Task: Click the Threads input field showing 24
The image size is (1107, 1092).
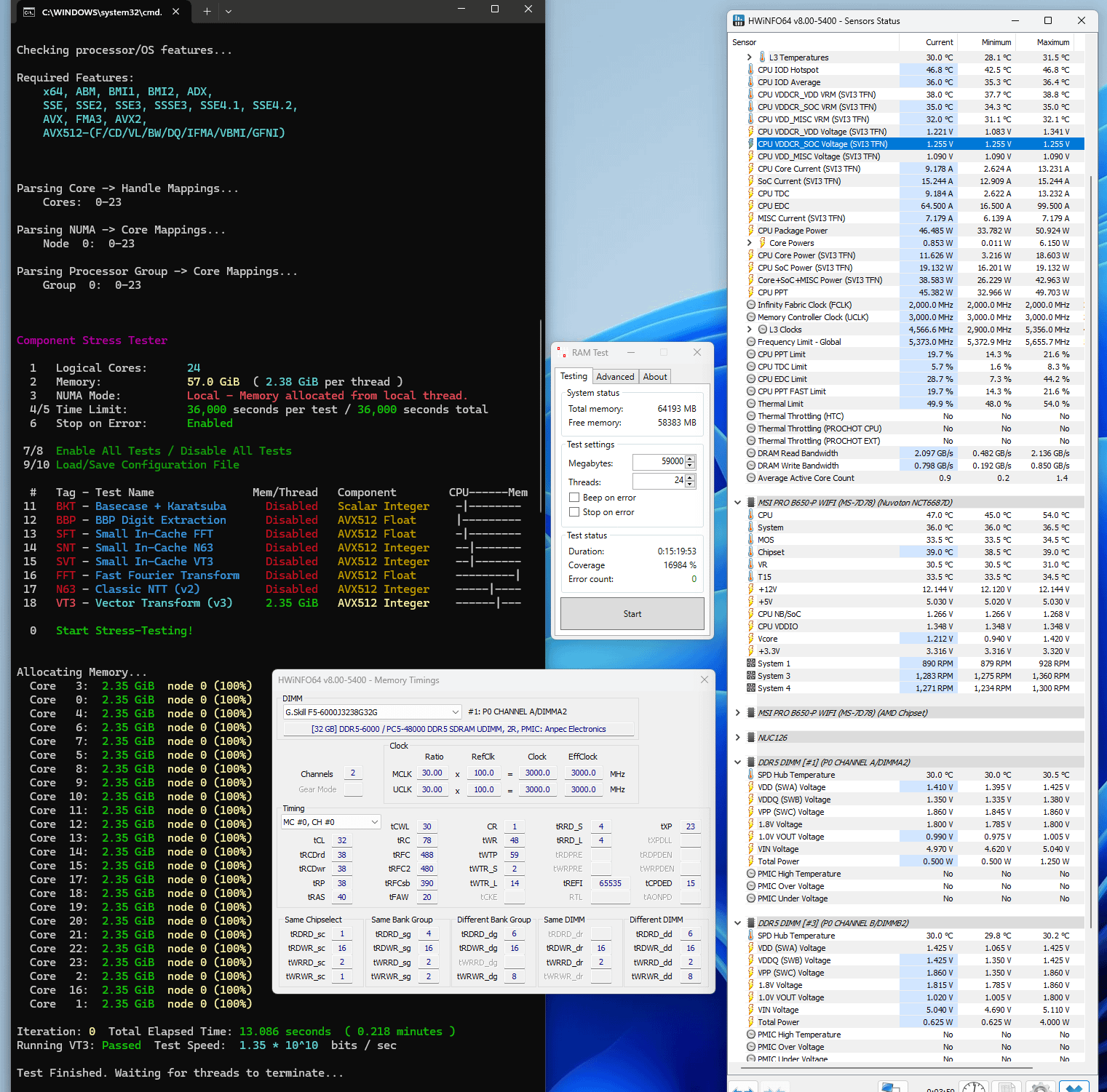Action: point(659,481)
